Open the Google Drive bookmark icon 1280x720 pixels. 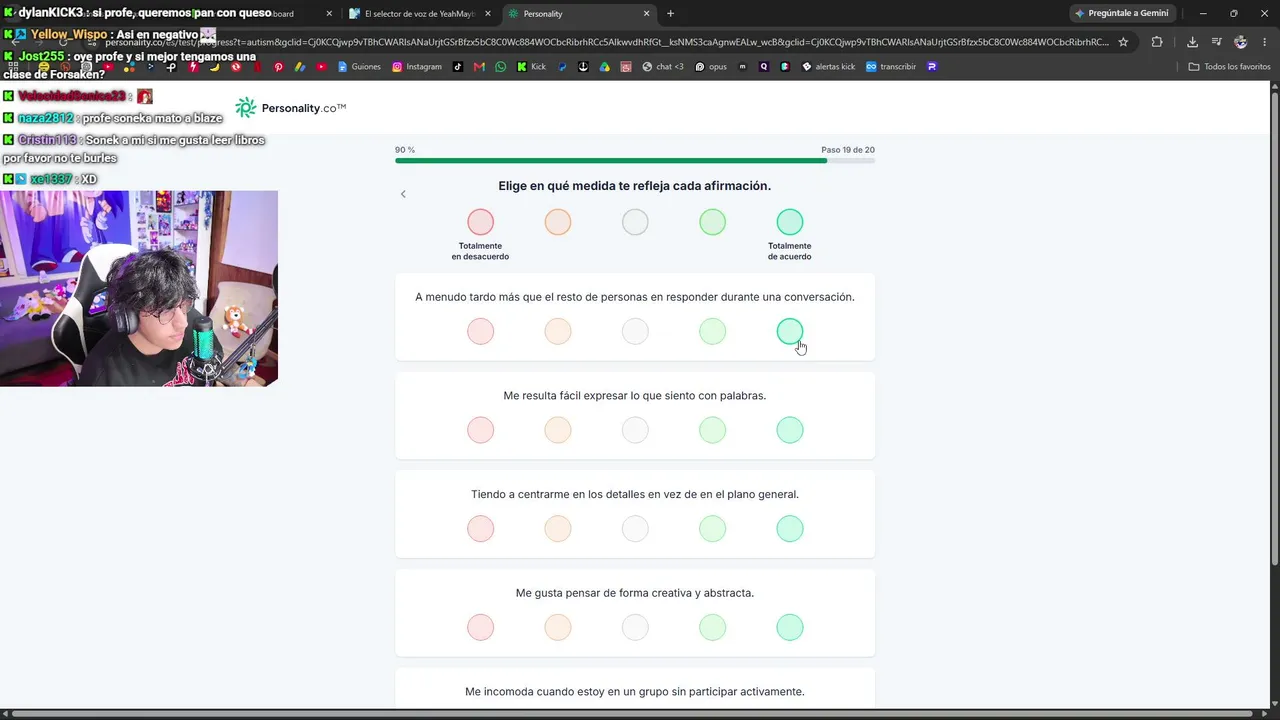pyautogui.click(x=604, y=67)
